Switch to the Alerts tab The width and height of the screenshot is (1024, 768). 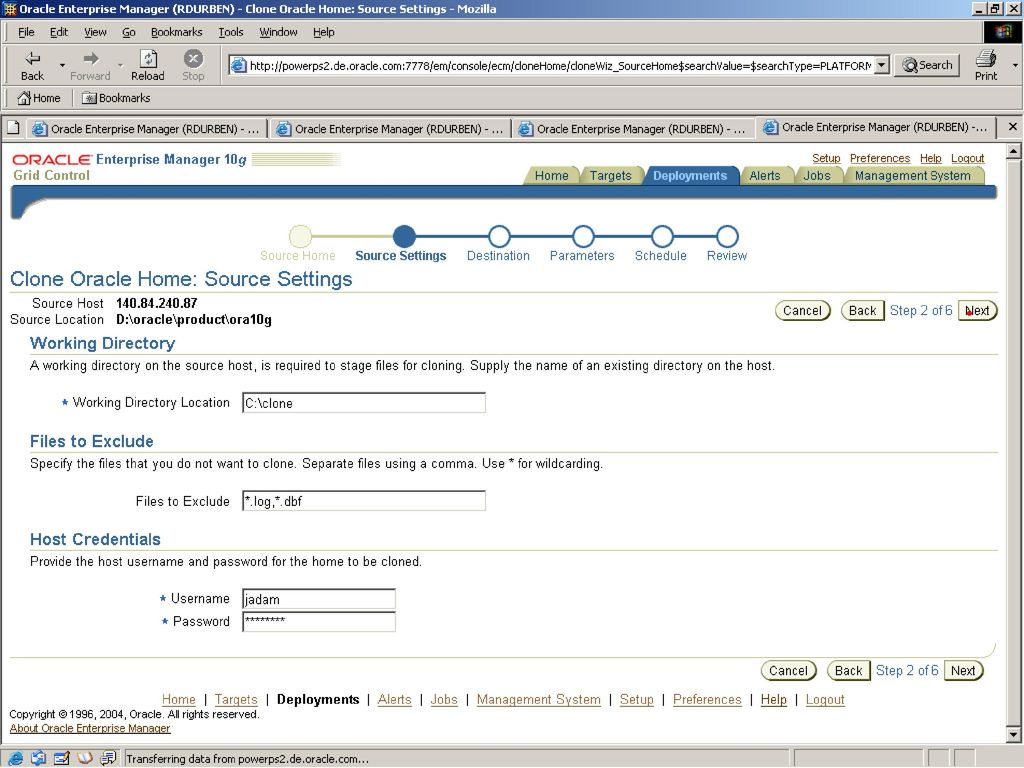765,176
